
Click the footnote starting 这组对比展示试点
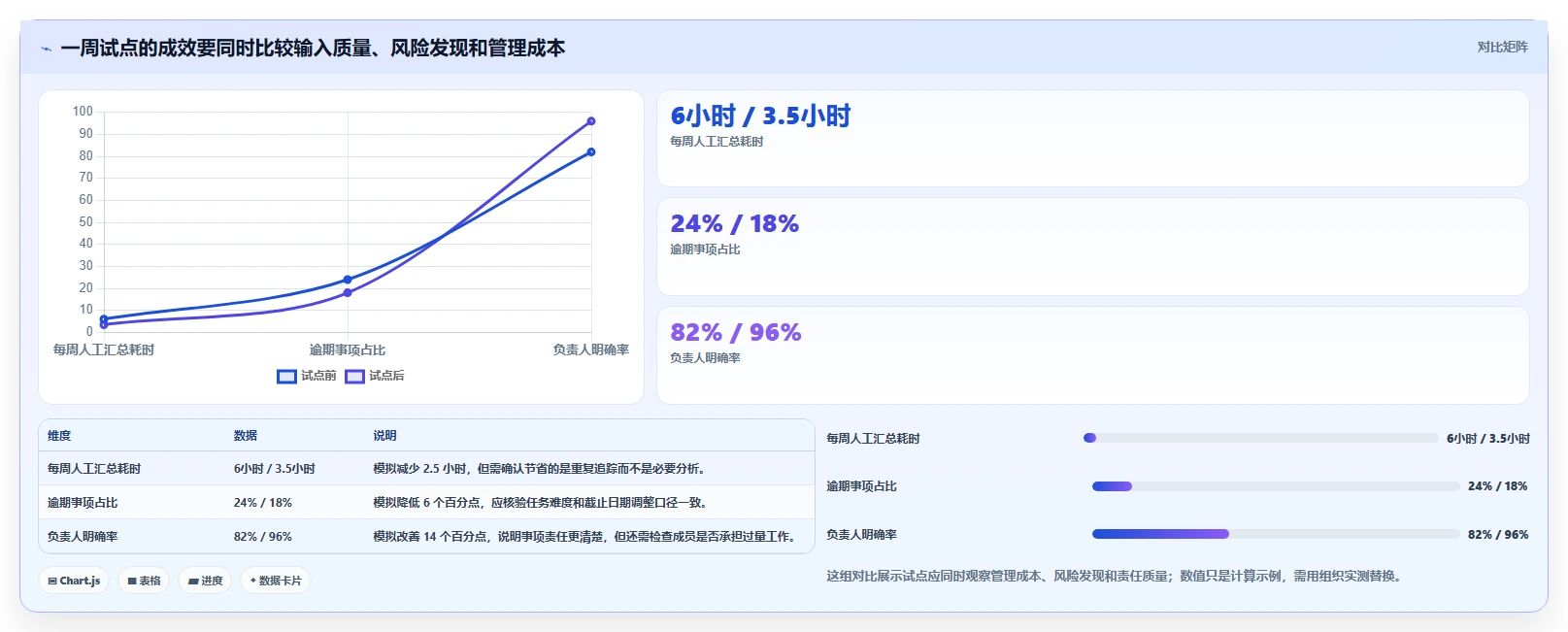1116,576
